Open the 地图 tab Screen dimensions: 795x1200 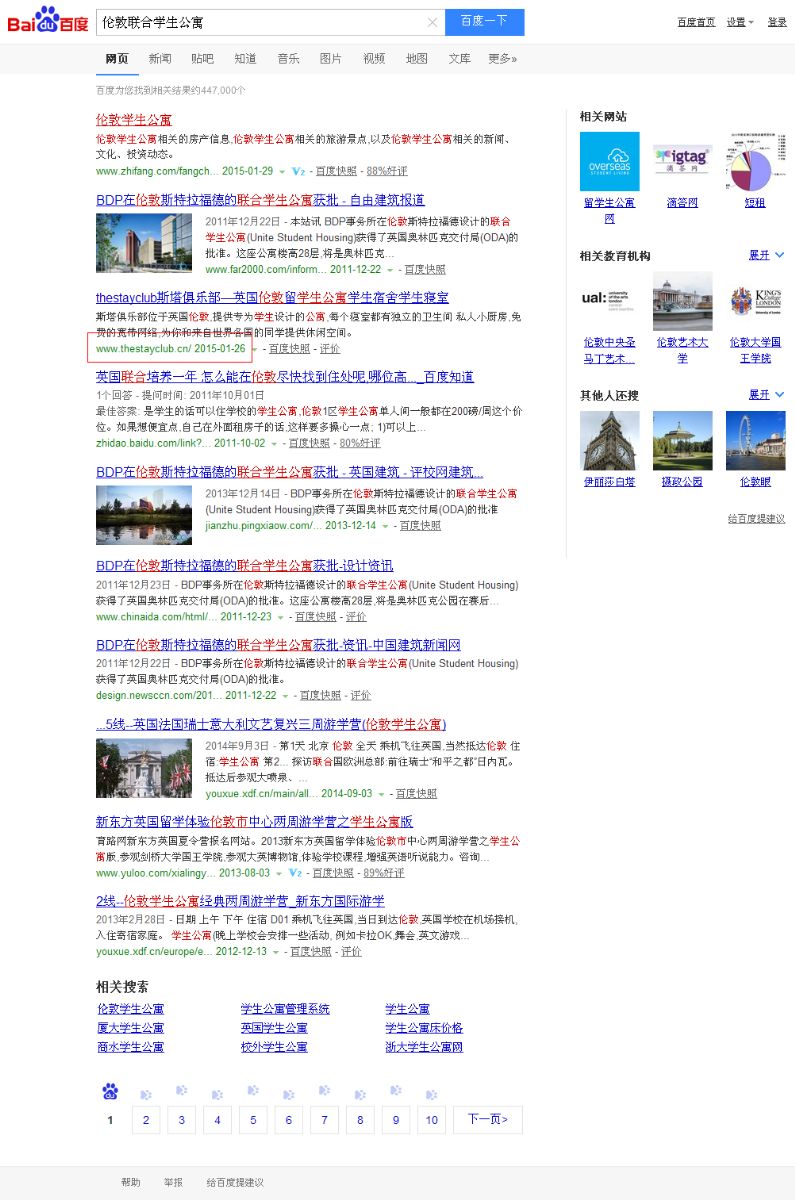417,59
